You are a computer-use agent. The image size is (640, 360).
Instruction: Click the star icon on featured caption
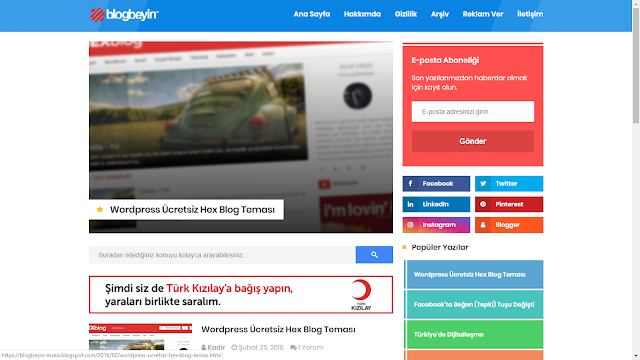[x=100, y=209]
